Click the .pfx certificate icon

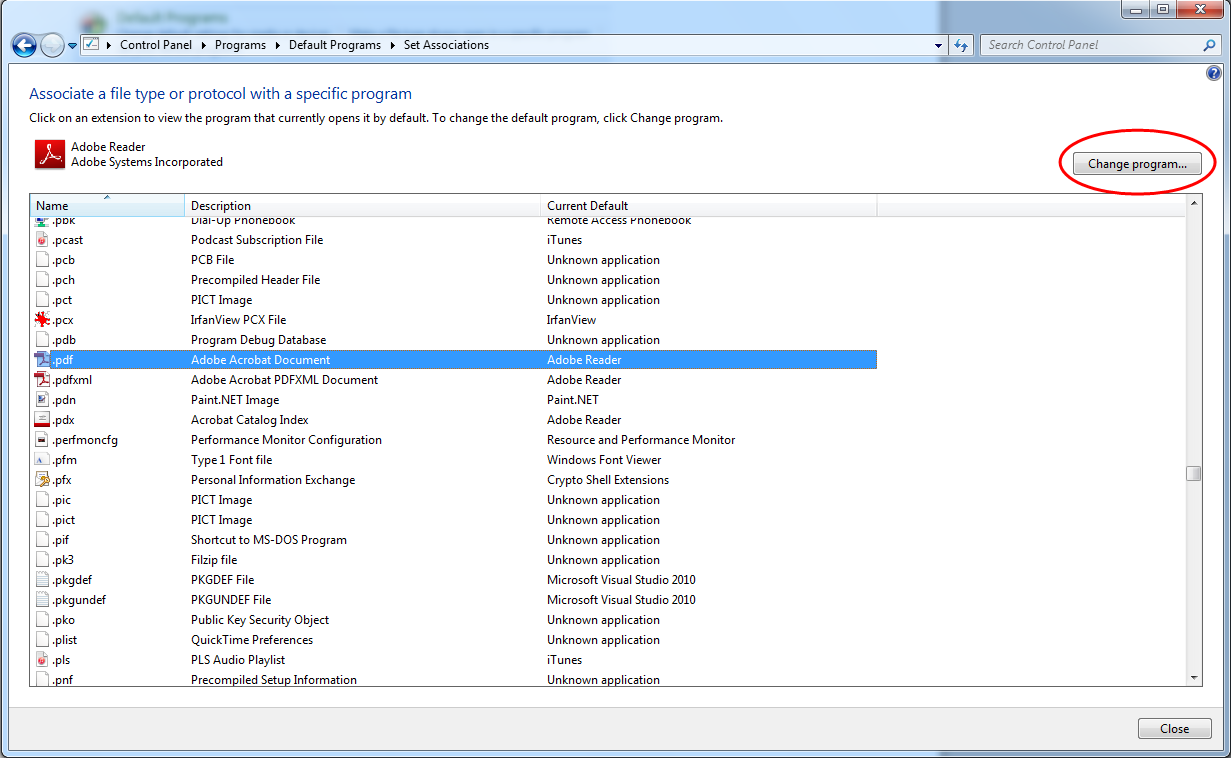(42, 480)
